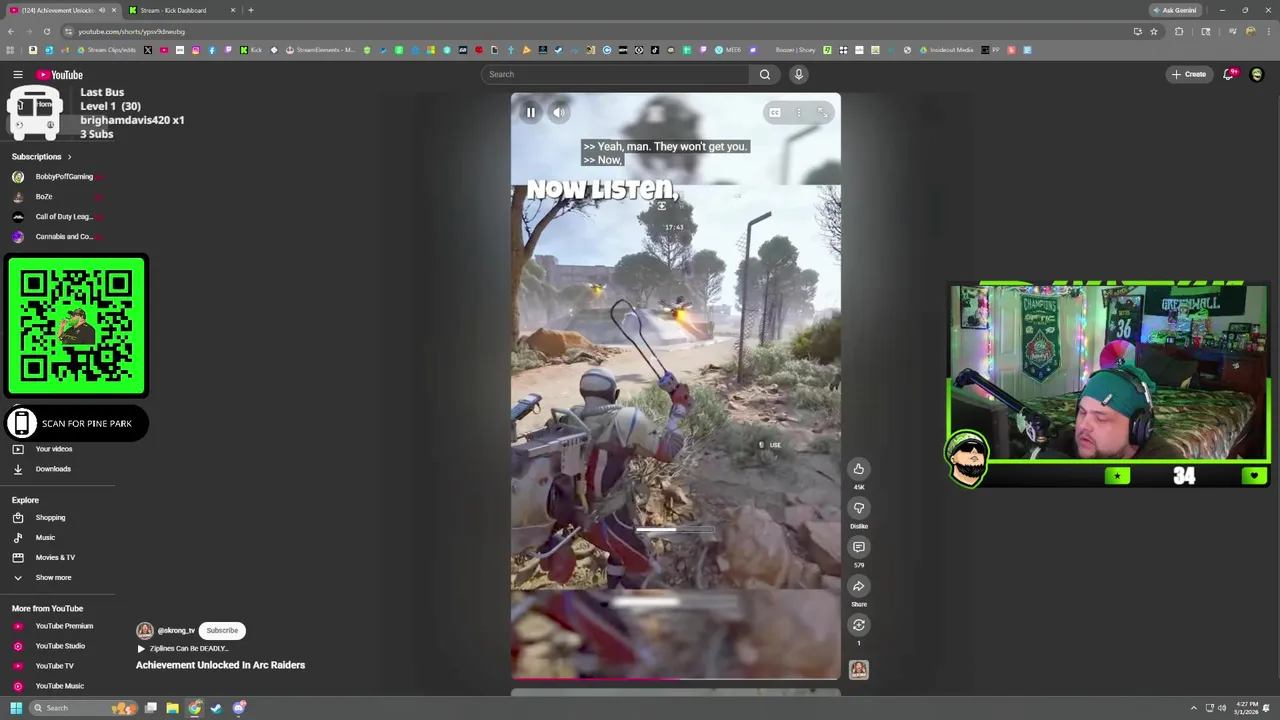The image size is (1280, 720).
Task: Subscribe to @skrong_tv channel
Action: [x=222, y=631]
